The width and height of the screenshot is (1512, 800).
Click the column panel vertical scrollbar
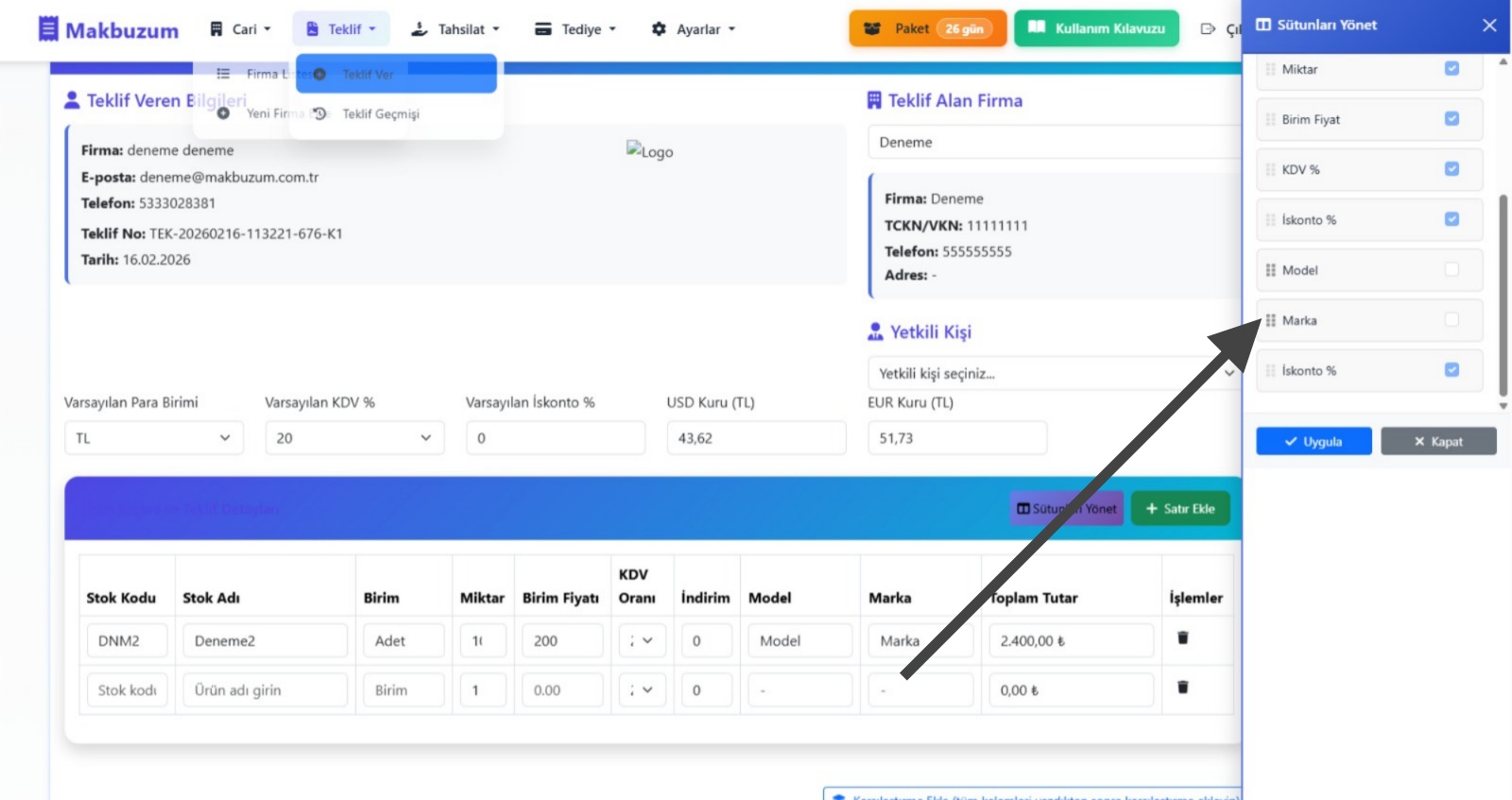click(1503, 293)
